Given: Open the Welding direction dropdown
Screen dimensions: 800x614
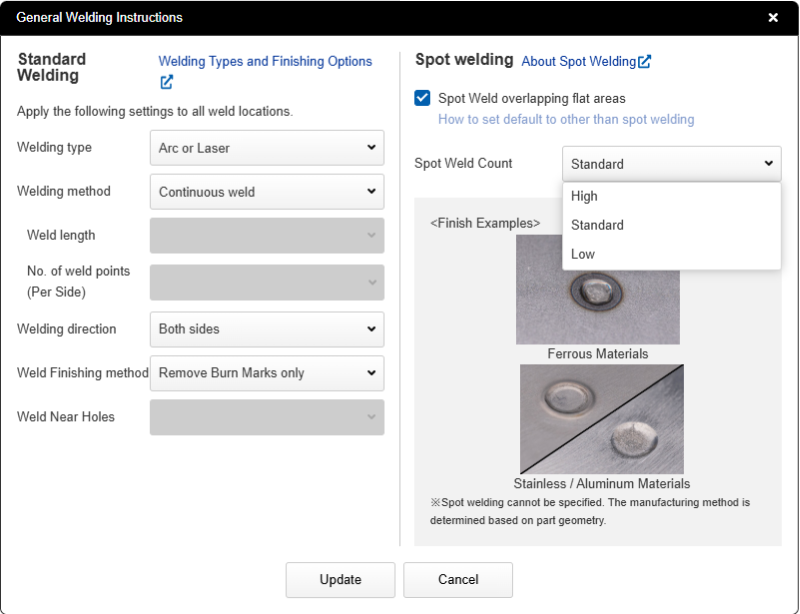Looking at the screenshot, I should (266, 329).
